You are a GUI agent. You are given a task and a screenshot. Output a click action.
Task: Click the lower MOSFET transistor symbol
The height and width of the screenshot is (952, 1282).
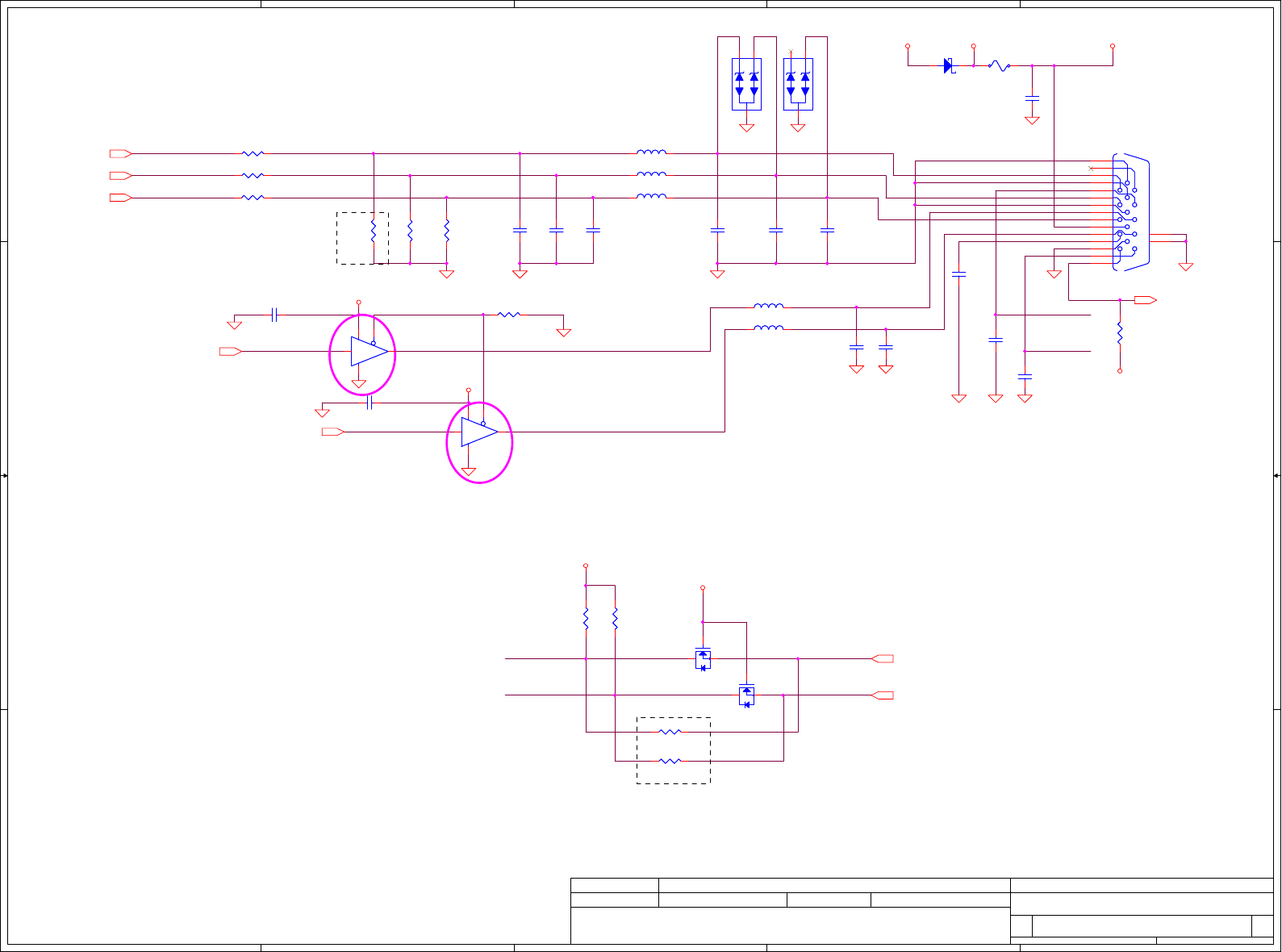pyautogui.click(x=747, y=695)
